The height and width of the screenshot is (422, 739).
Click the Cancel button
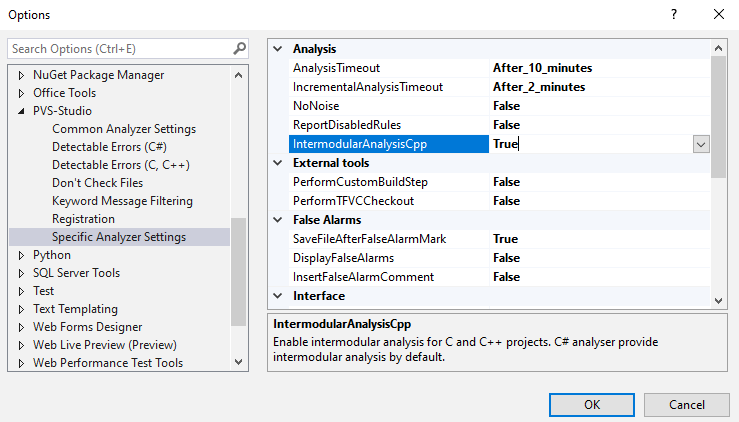click(686, 404)
